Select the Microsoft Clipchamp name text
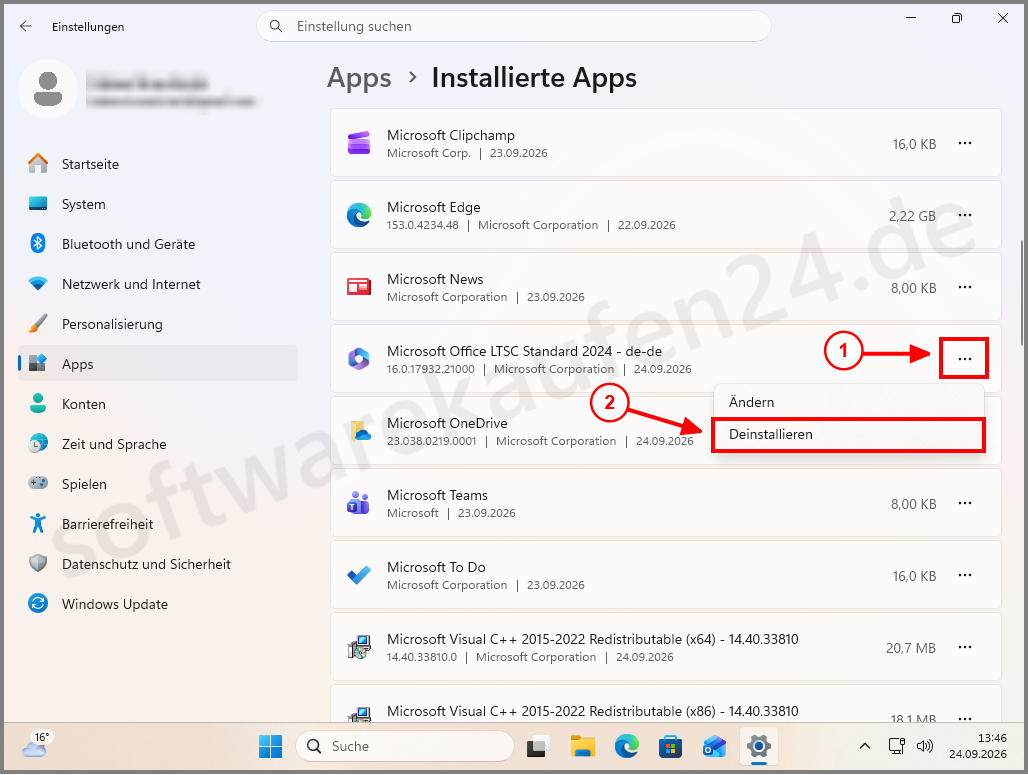 click(450, 135)
